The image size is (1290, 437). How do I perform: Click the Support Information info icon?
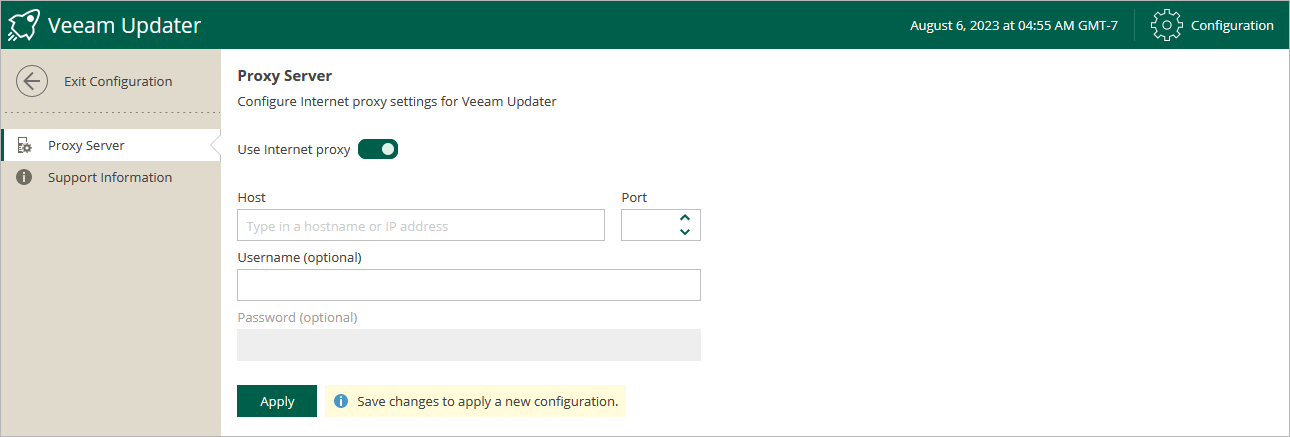(x=25, y=178)
